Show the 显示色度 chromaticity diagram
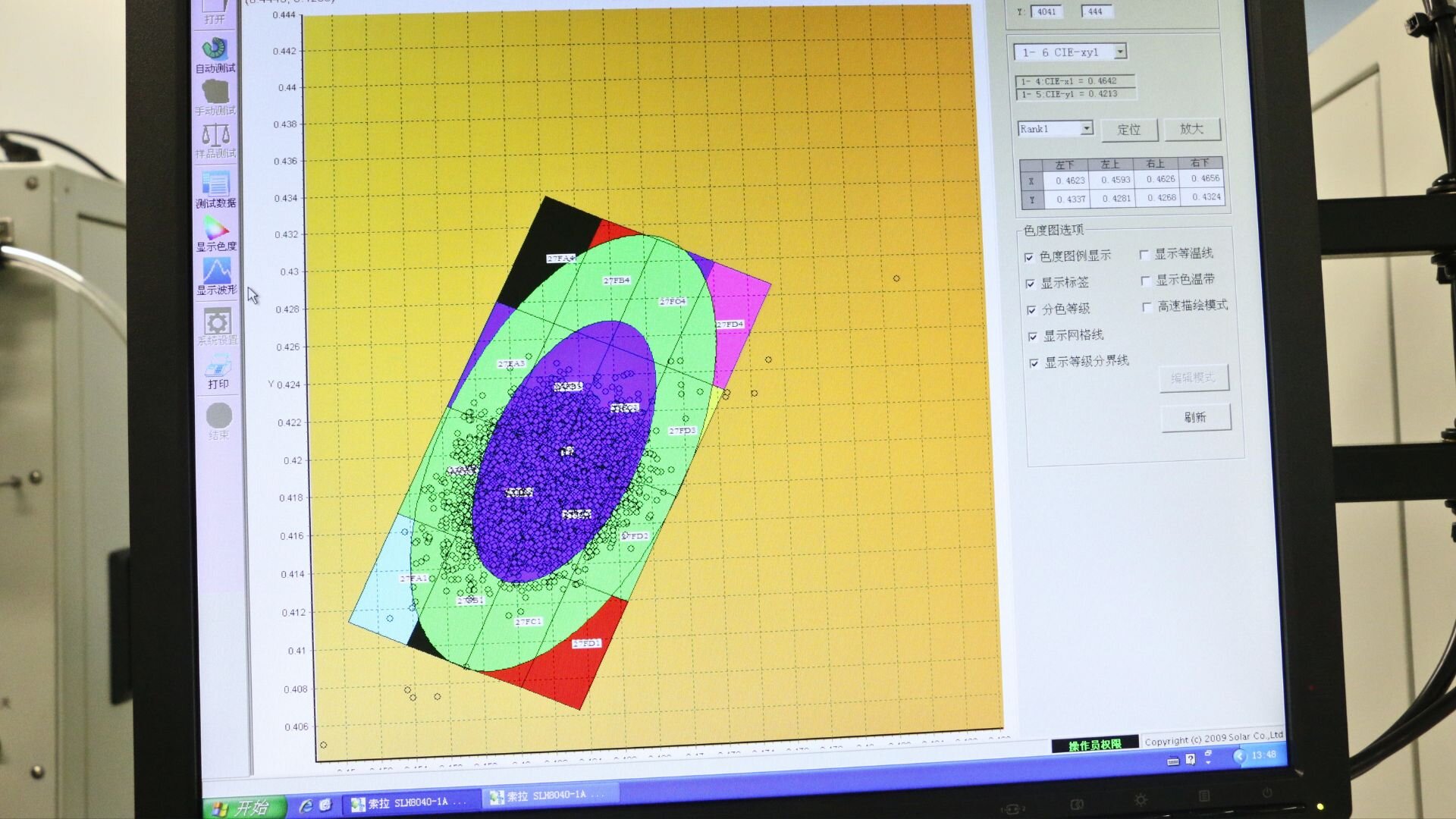Image resolution: width=1456 pixels, height=819 pixels. point(216,234)
